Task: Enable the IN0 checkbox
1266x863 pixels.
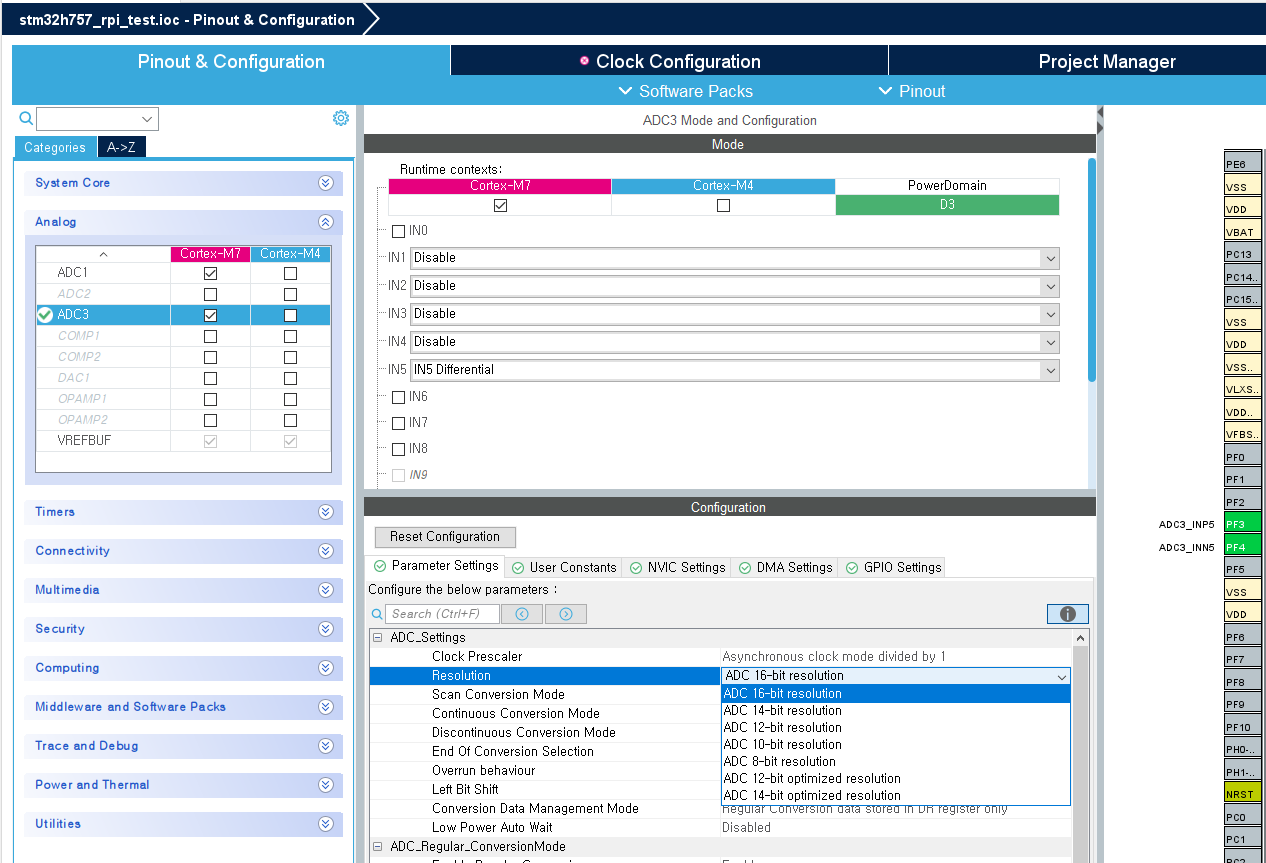Action: [x=398, y=231]
